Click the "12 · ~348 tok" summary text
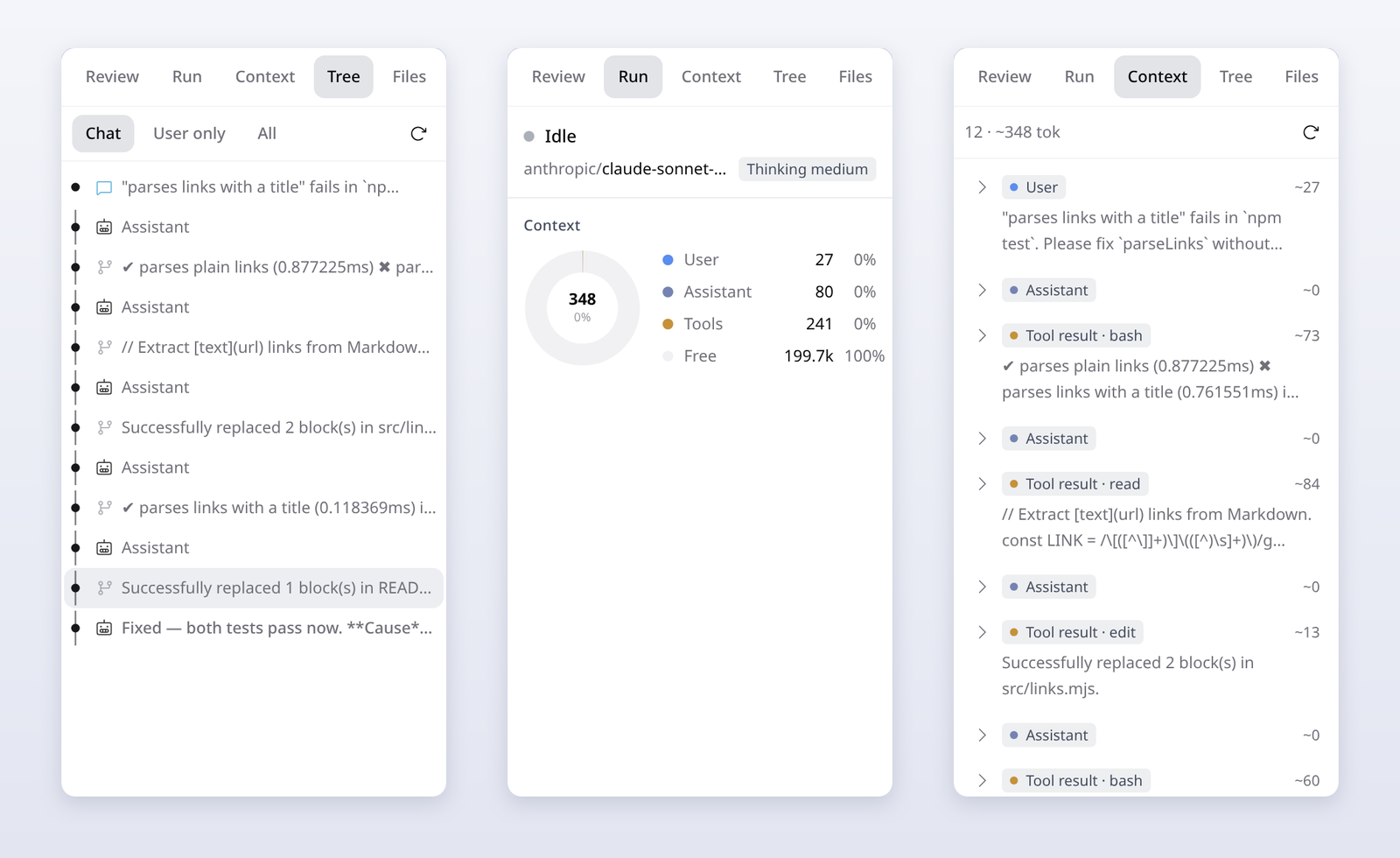Image resolution: width=1400 pixels, height=858 pixels. 1012,132
